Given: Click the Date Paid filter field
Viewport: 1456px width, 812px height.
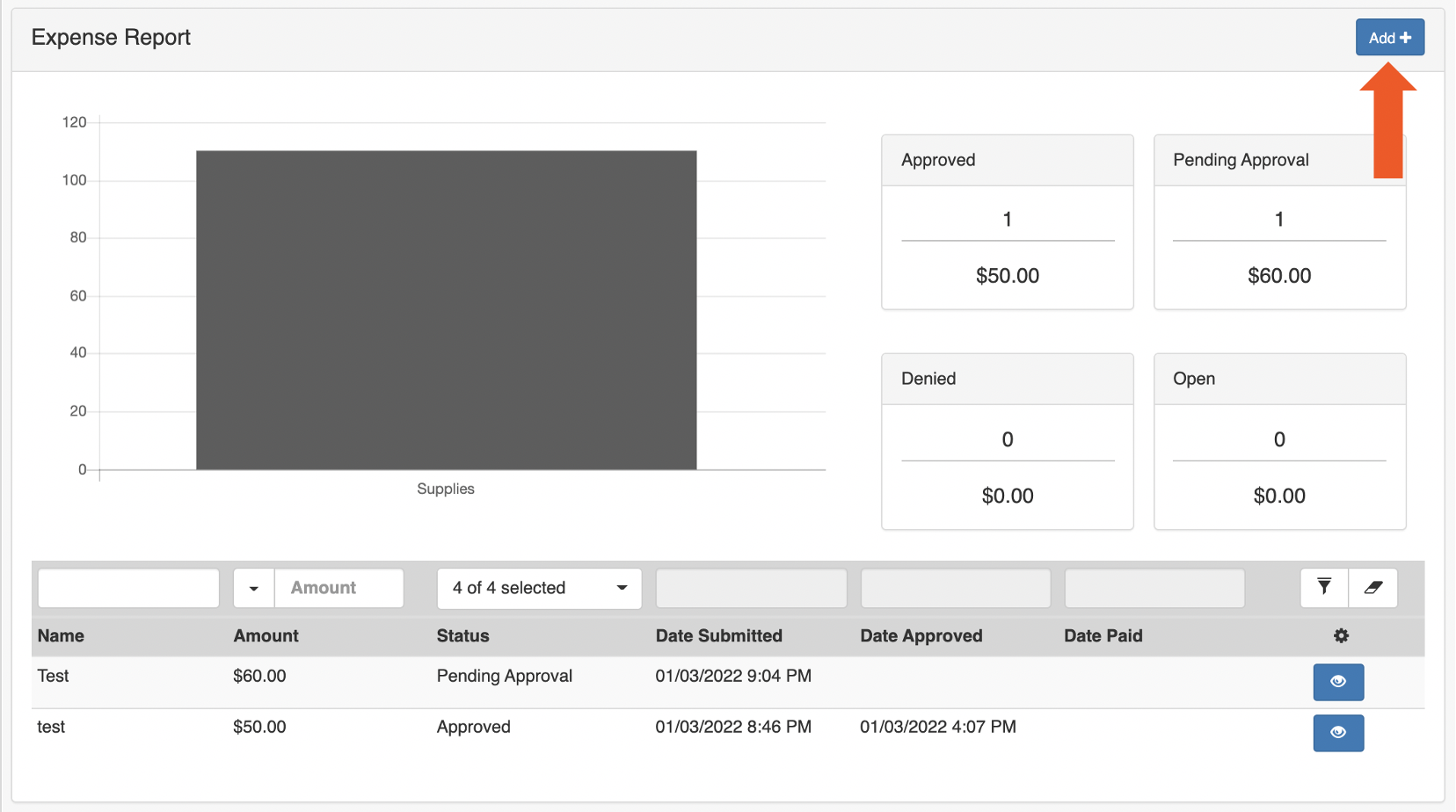Looking at the screenshot, I should tap(1154, 588).
